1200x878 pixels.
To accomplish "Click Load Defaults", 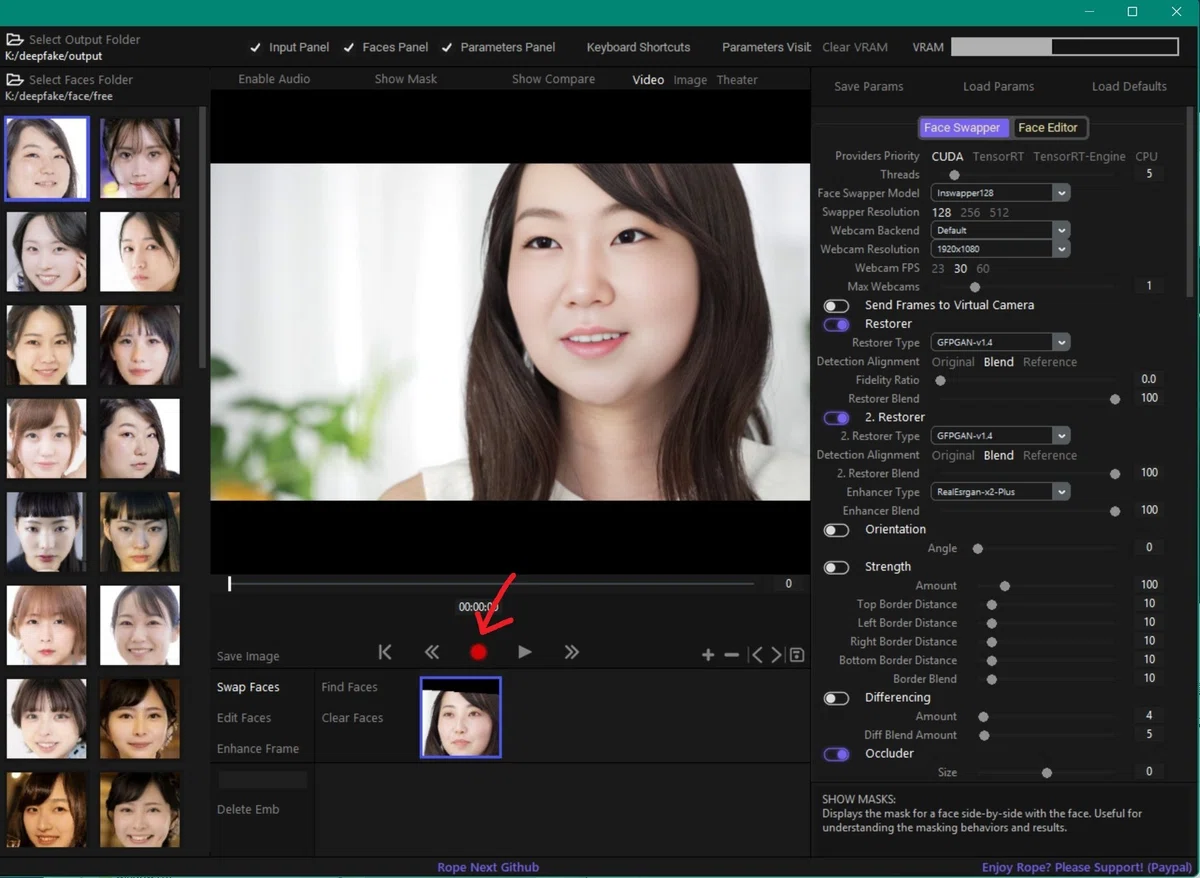I will point(1129,86).
